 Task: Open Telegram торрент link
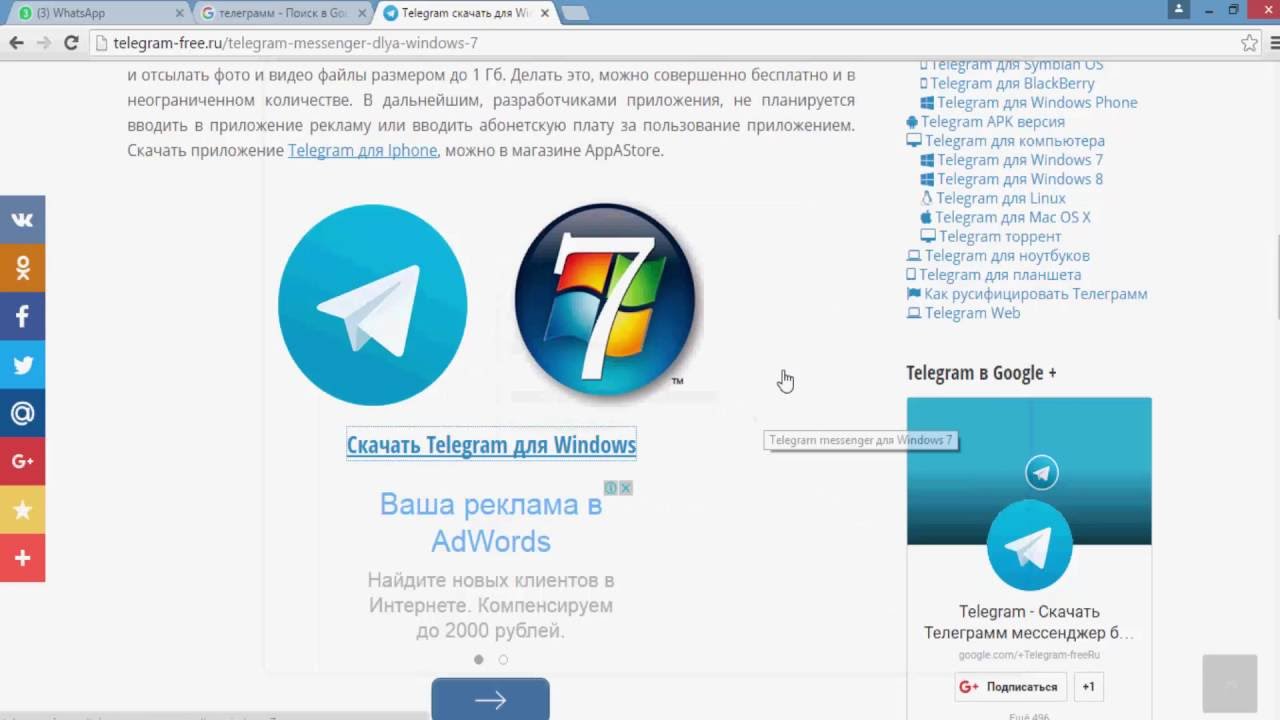coord(1000,236)
